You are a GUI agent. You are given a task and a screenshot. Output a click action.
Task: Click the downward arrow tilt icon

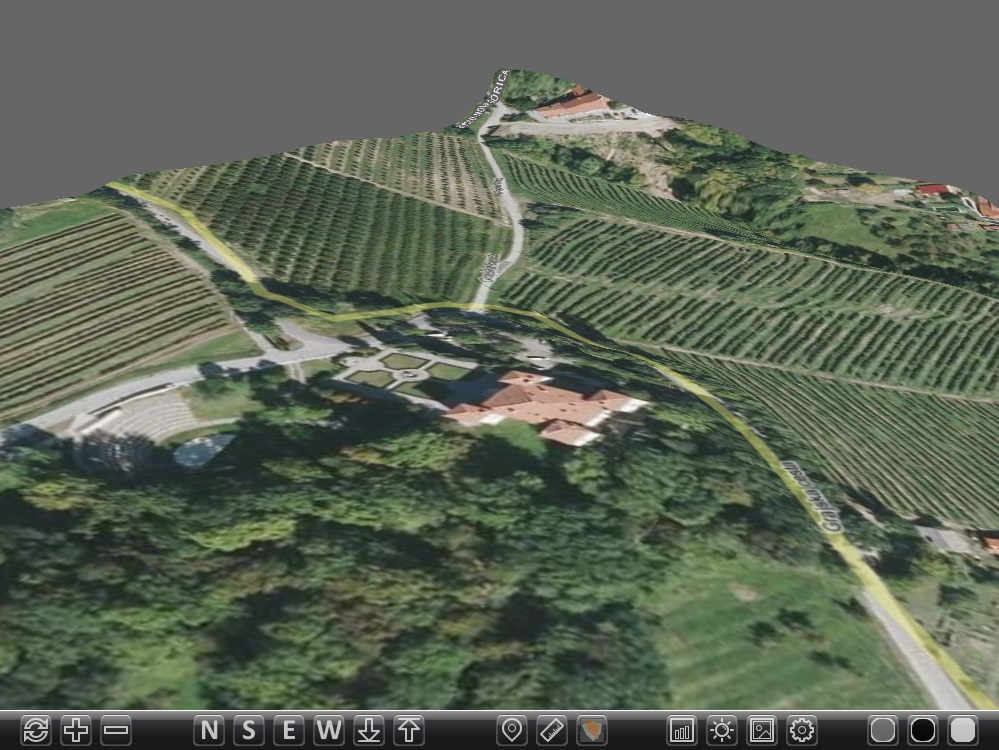pyautogui.click(x=368, y=730)
